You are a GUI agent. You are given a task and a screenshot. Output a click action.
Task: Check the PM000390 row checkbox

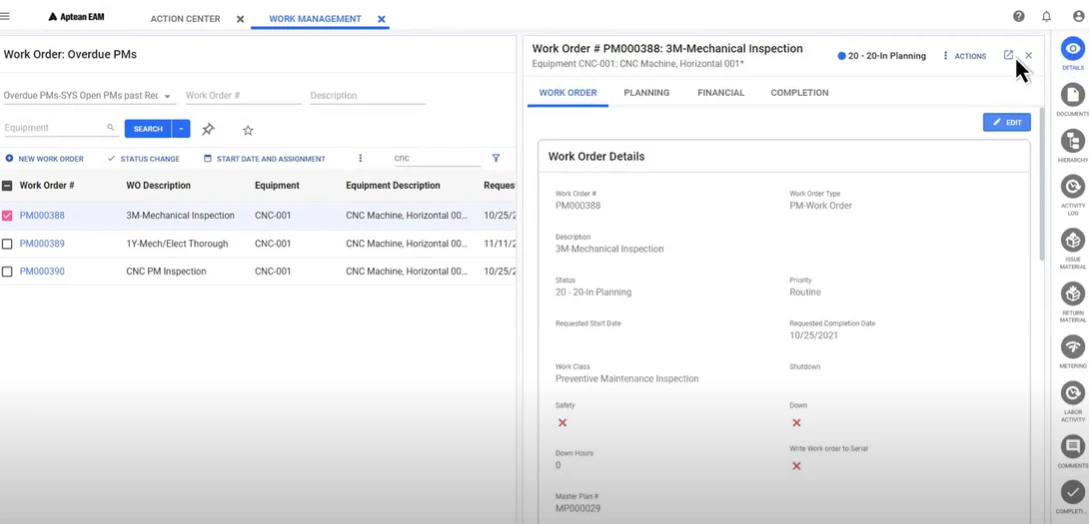(x=7, y=272)
